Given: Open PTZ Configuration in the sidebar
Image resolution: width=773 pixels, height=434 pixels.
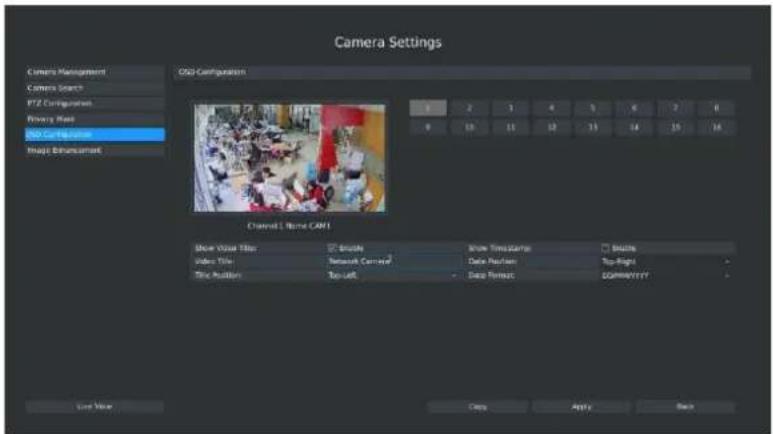Looking at the screenshot, I should 95,104.
